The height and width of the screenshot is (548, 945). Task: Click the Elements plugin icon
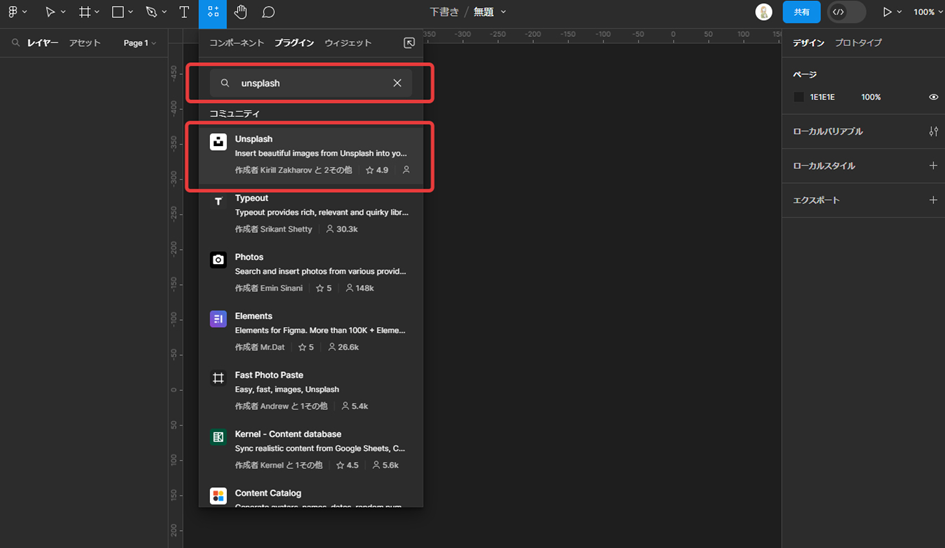[218, 319]
